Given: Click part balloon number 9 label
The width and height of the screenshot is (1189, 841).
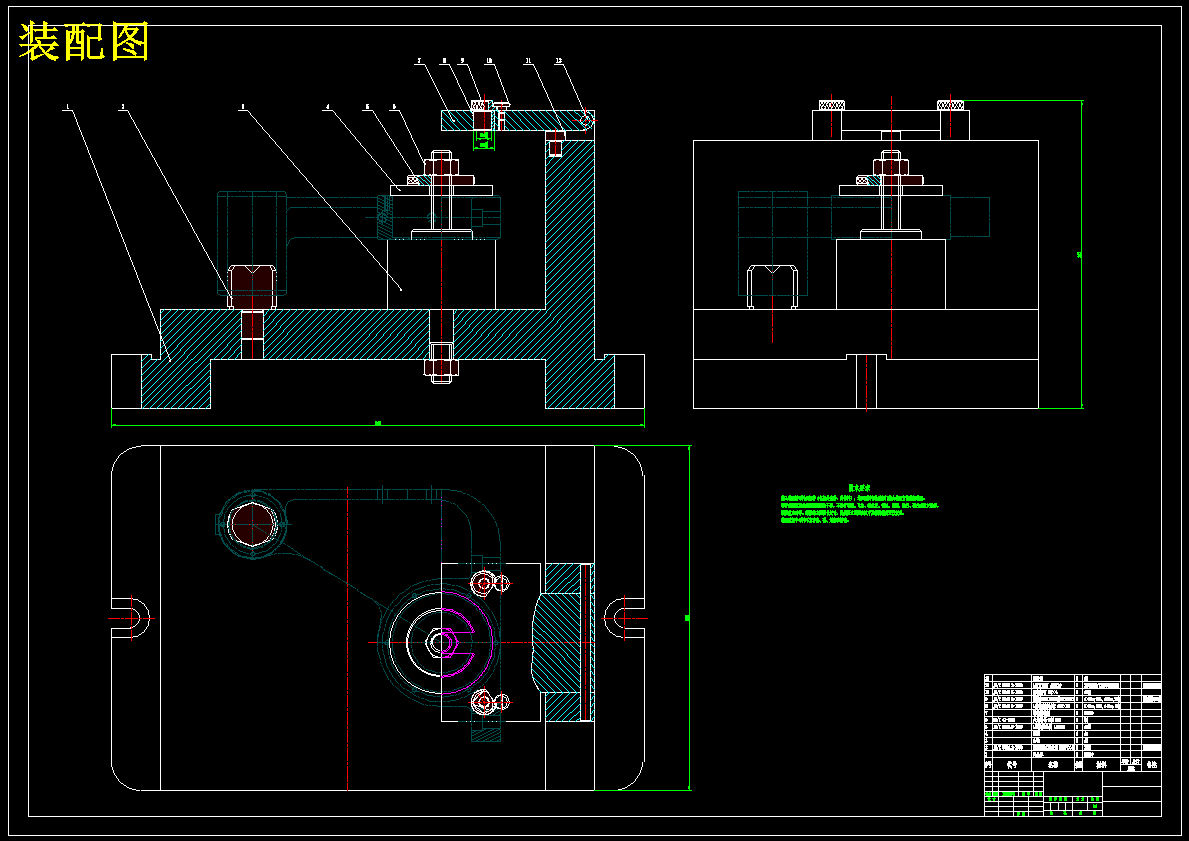Looking at the screenshot, I should (x=463, y=60).
